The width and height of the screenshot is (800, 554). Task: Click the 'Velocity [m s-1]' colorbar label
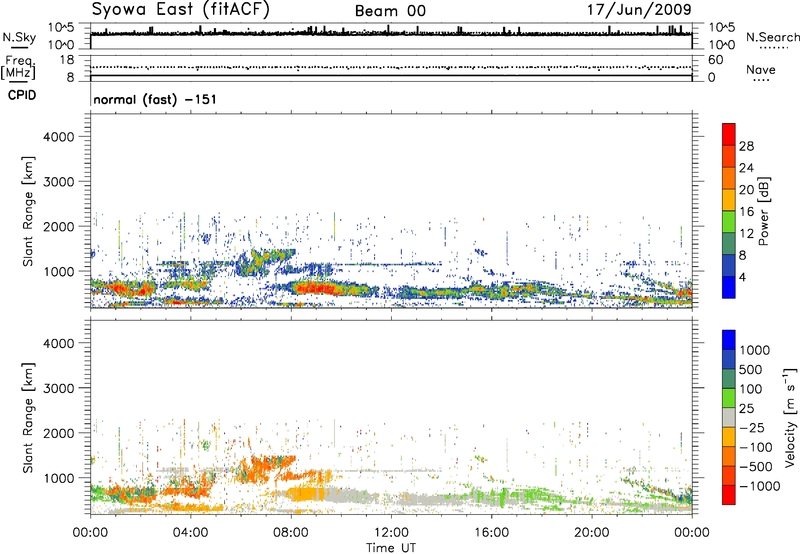(x=790, y=417)
